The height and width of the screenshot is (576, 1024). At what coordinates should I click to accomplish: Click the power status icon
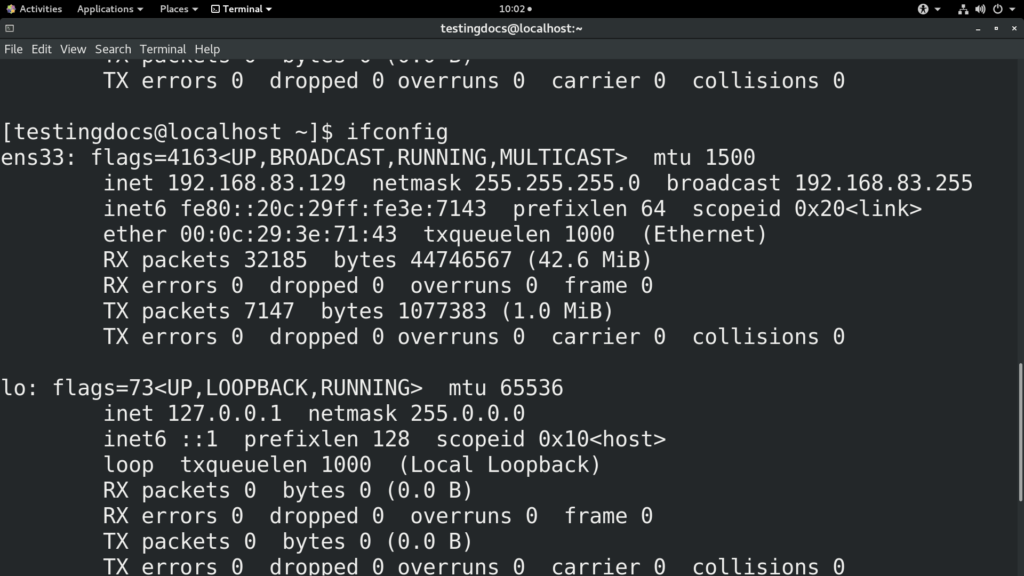pyautogui.click(x=998, y=9)
